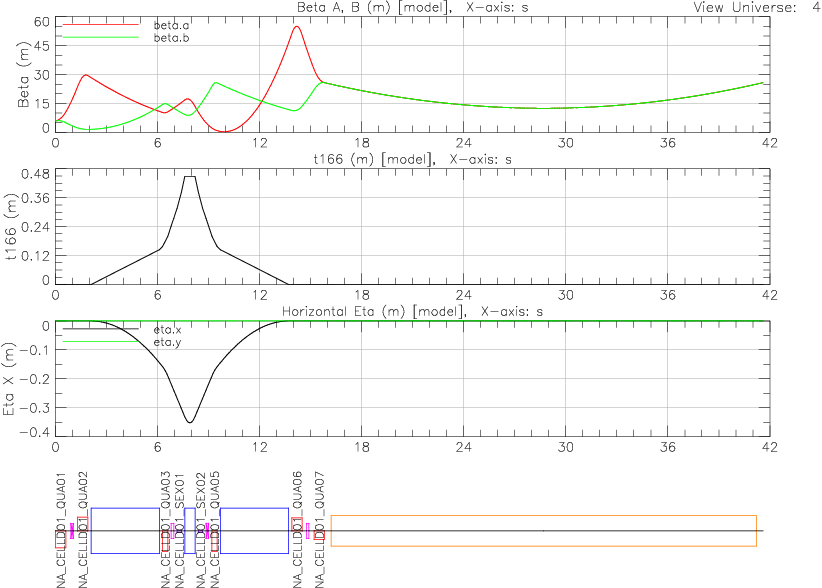Click the '42' x-axis label under the Beta plot
The height and width of the screenshot is (588, 822).
tap(770, 143)
